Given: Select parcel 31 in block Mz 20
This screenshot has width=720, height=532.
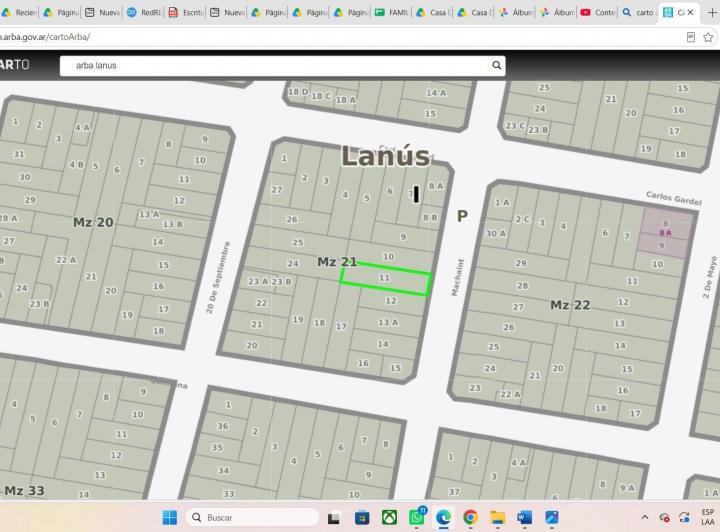Looking at the screenshot, I should [x=18, y=154].
